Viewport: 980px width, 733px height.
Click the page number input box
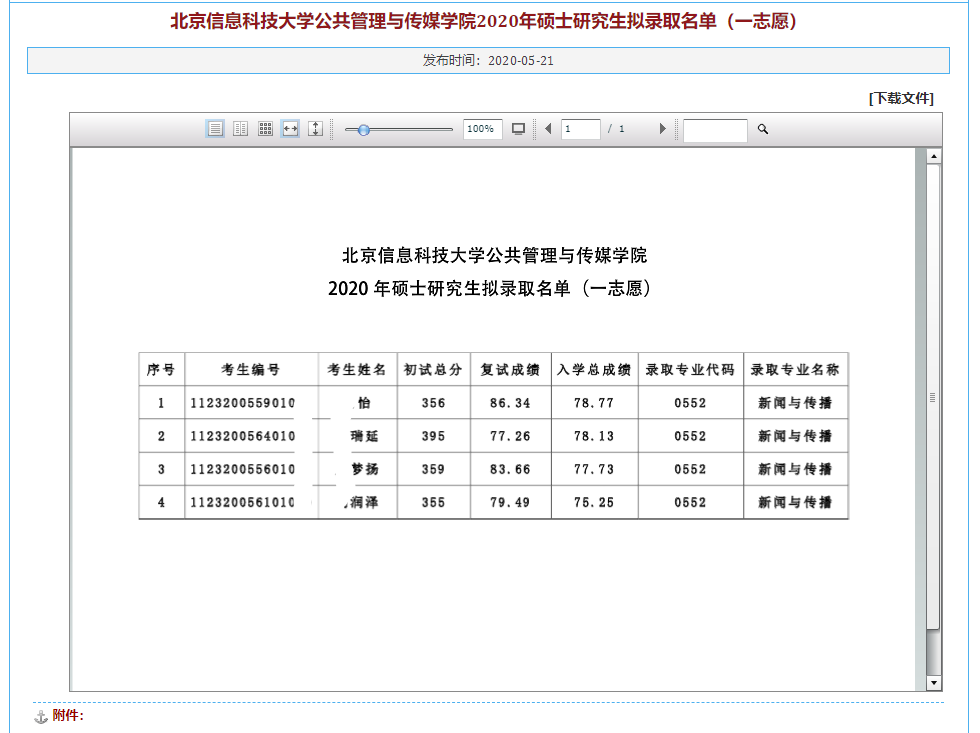(x=580, y=129)
